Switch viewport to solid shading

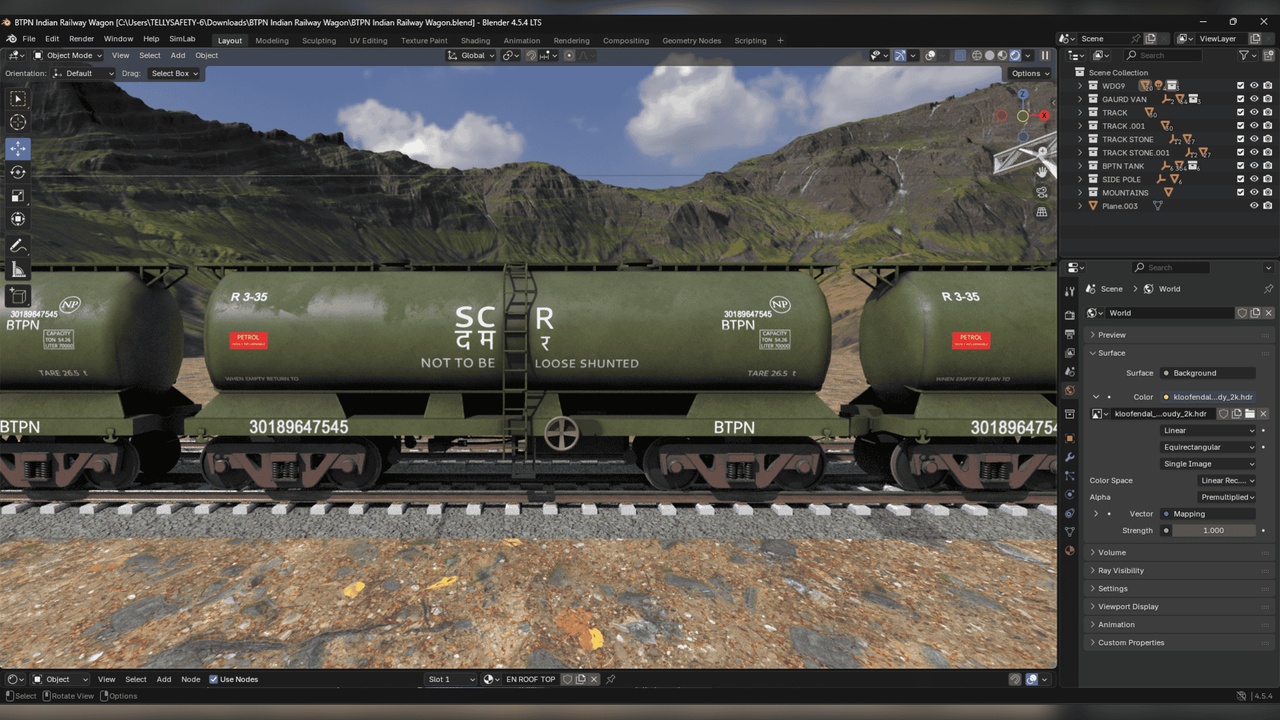click(x=990, y=55)
